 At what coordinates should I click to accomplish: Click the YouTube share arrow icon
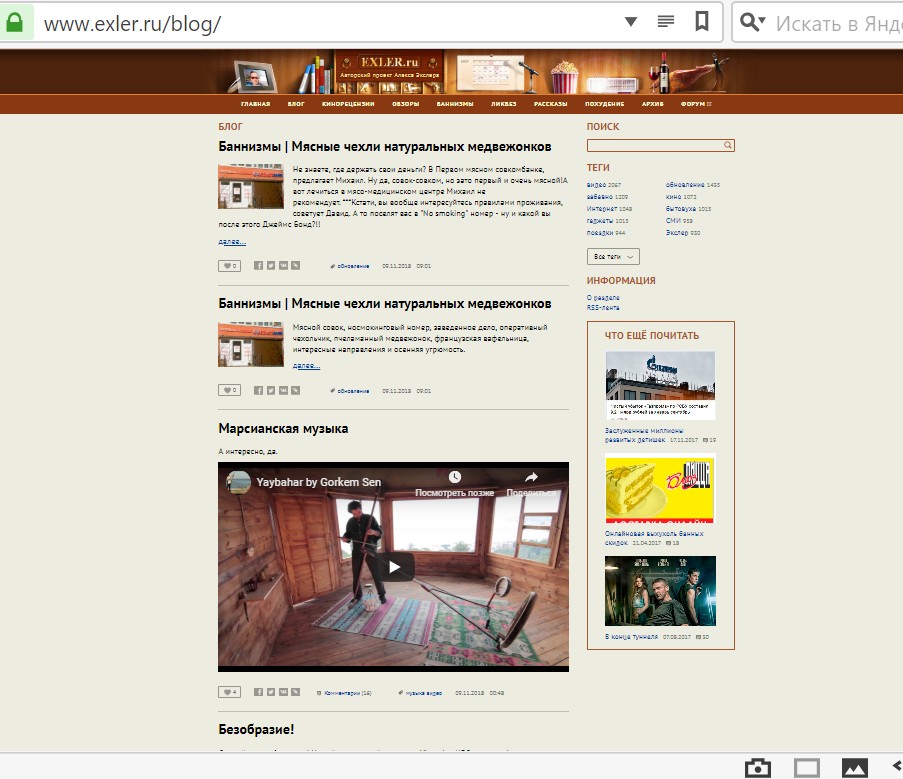(532, 478)
